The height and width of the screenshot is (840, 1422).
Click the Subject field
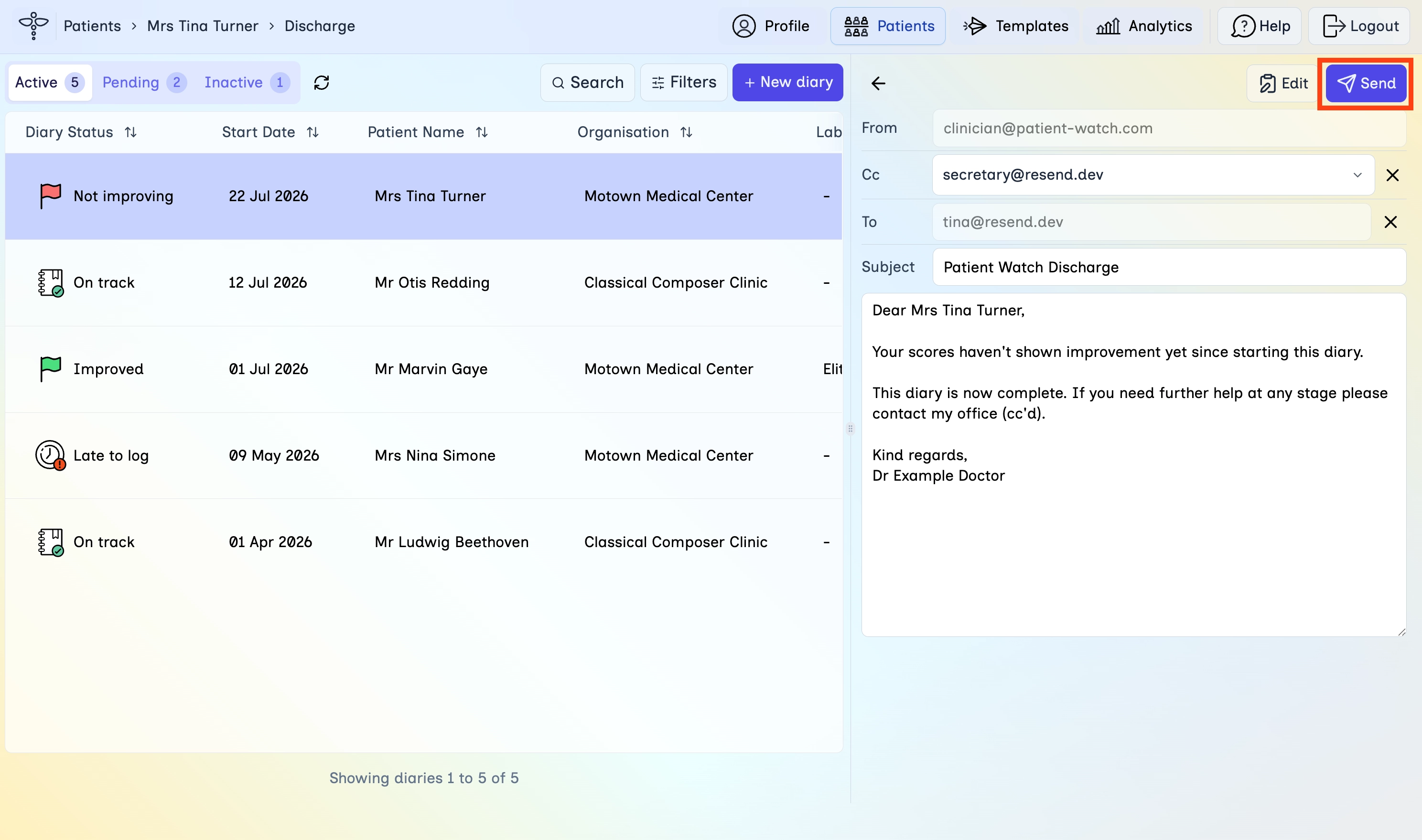(1169, 267)
